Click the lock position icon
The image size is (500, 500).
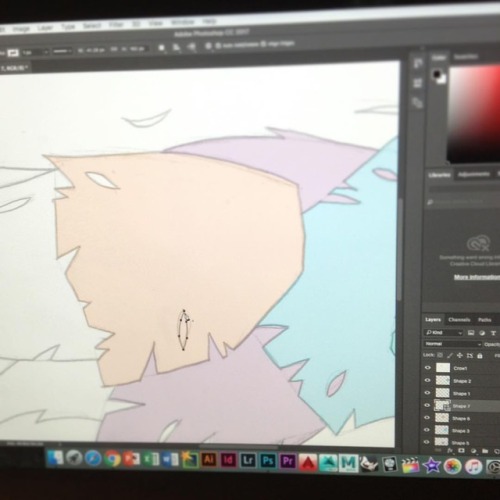click(x=460, y=355)
